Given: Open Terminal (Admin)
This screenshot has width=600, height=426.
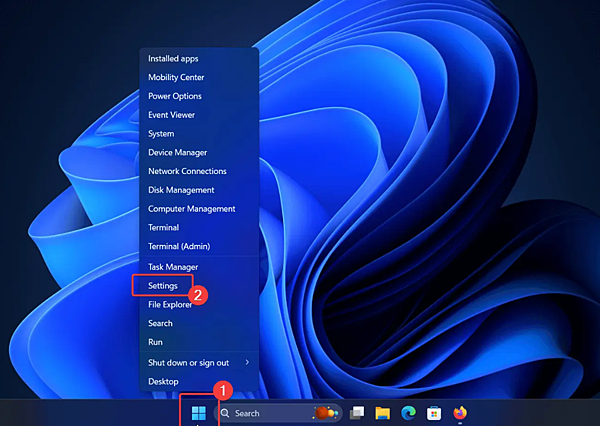Looking at the screenshot, I should (x=199, y=246).
